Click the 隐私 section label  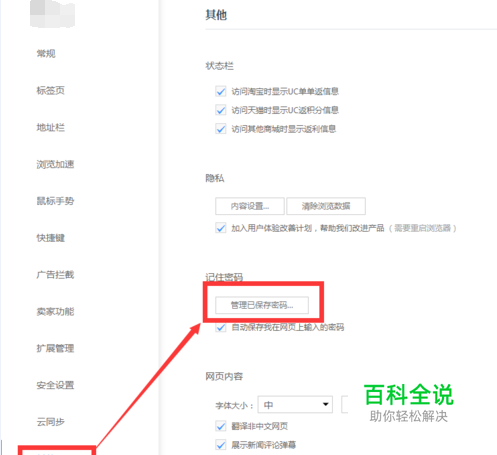[215, 178]
